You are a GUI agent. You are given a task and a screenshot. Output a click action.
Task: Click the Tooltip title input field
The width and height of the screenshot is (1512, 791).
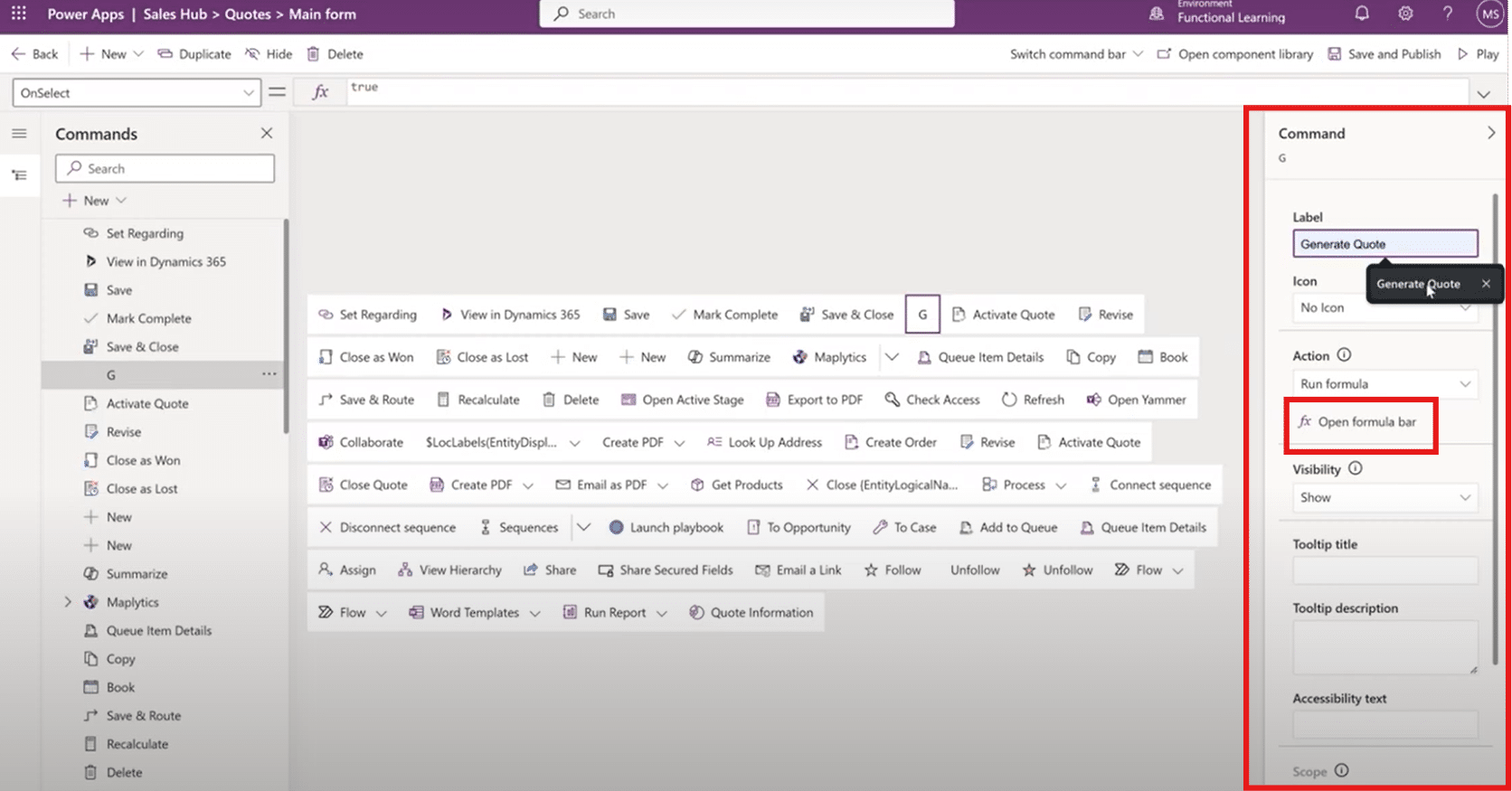click(x=1384, y=570)
